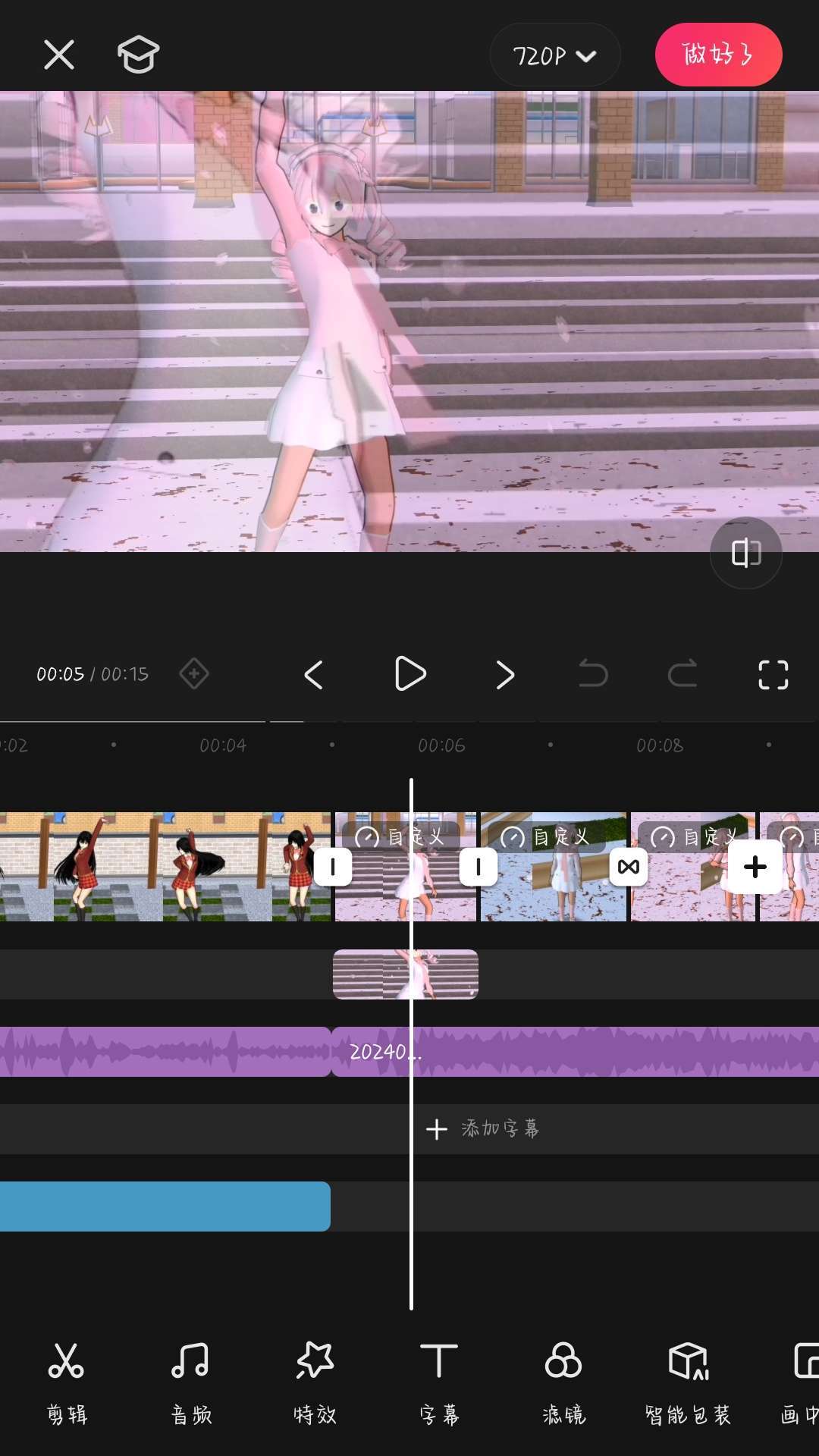Play the video preview

410,674
